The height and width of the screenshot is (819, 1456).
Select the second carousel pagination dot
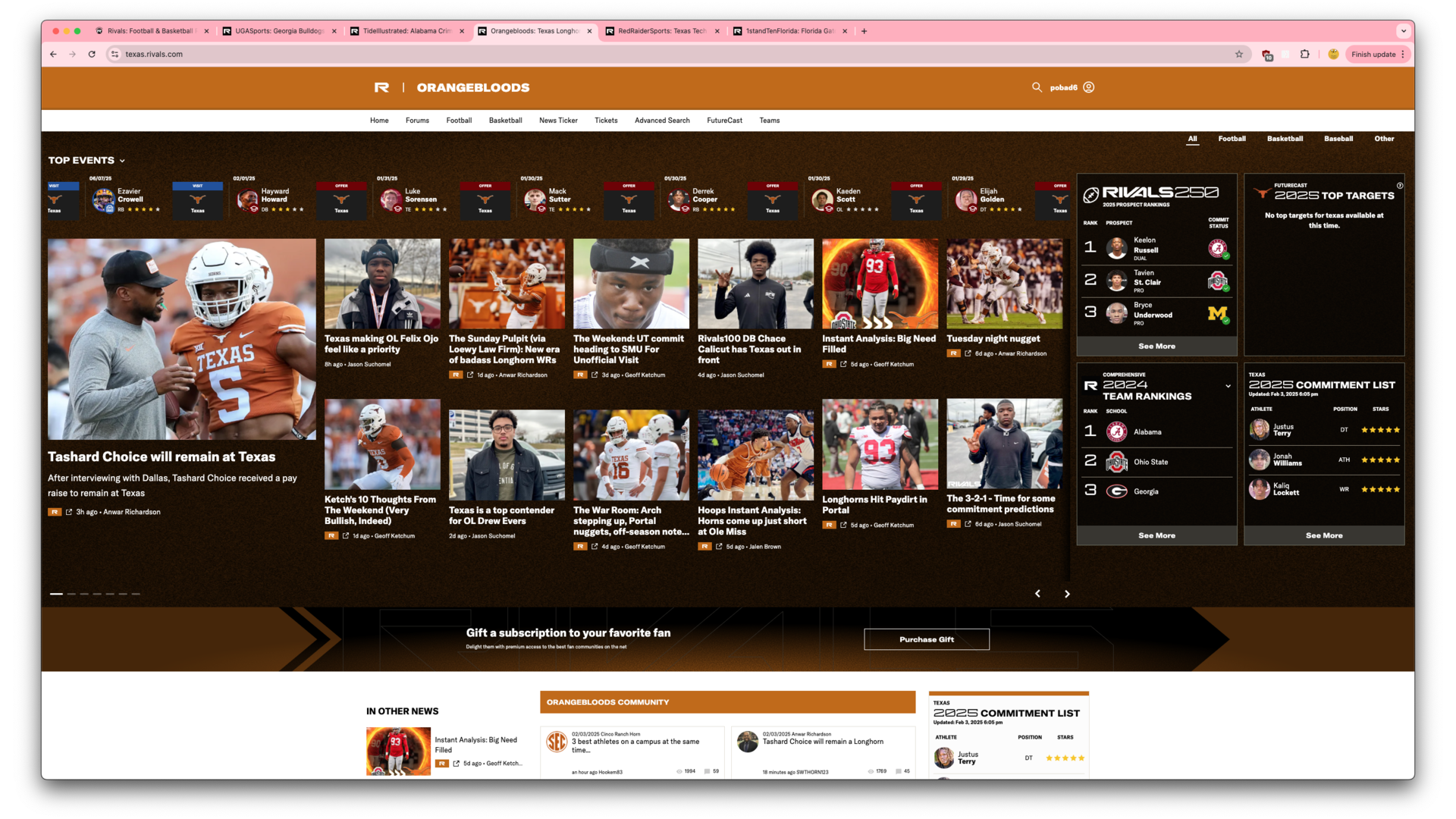coord(71,594)
